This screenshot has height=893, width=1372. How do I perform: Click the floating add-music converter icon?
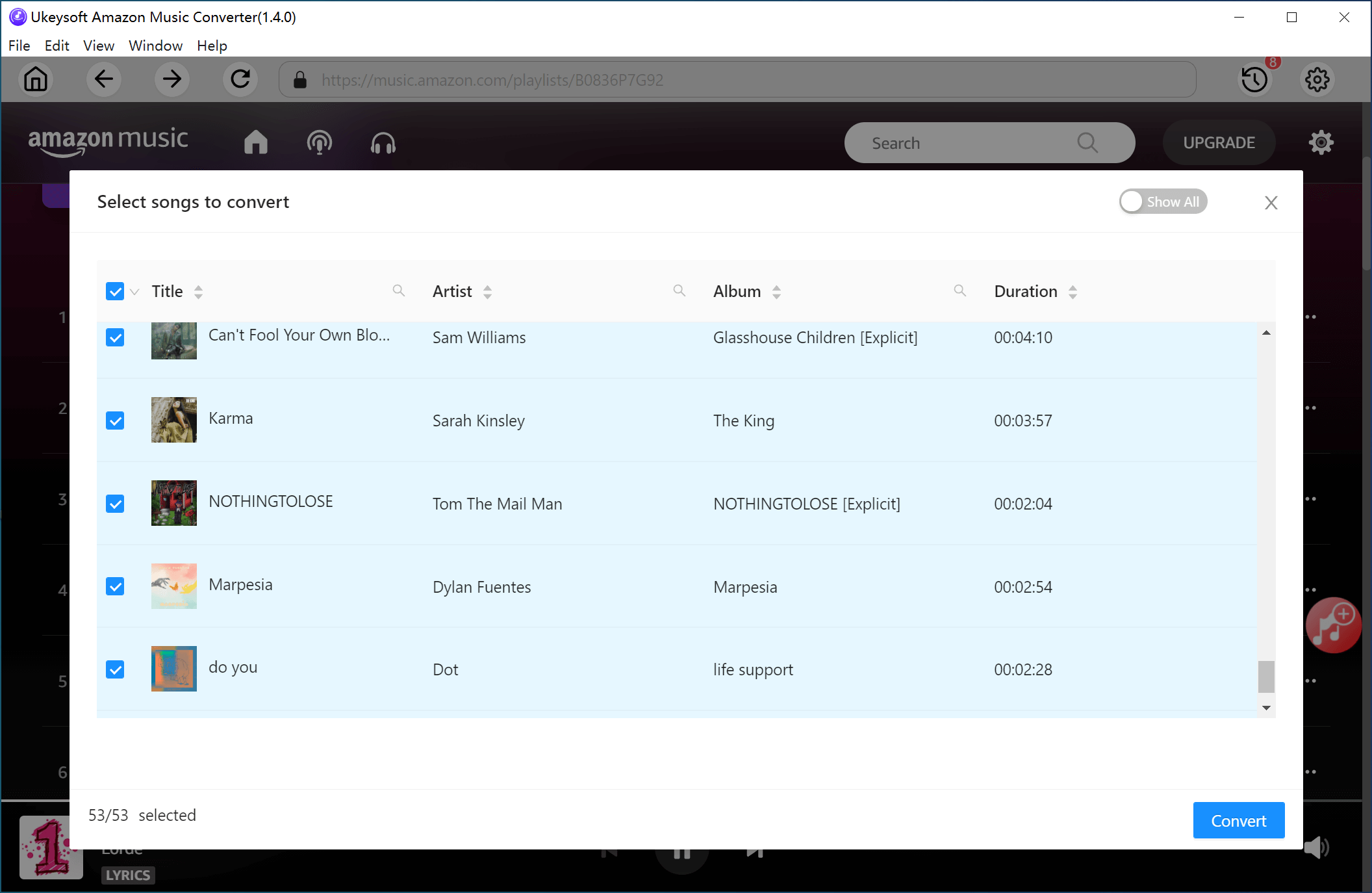(x=1333, y=625)
